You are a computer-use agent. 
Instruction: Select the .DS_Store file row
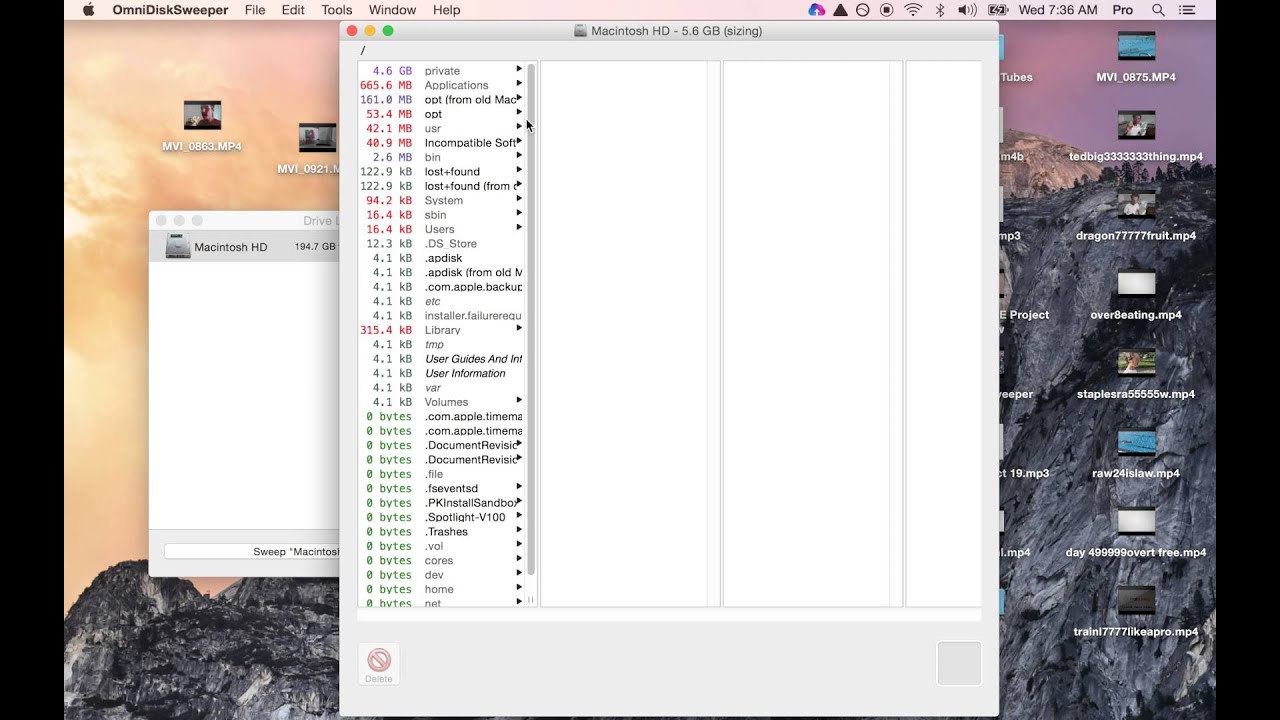coord(441,244)
